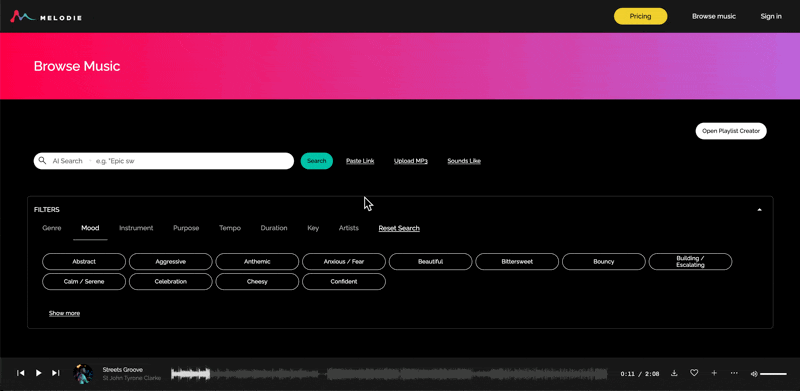
Task: Download the current track
Action: click(674, 373)
